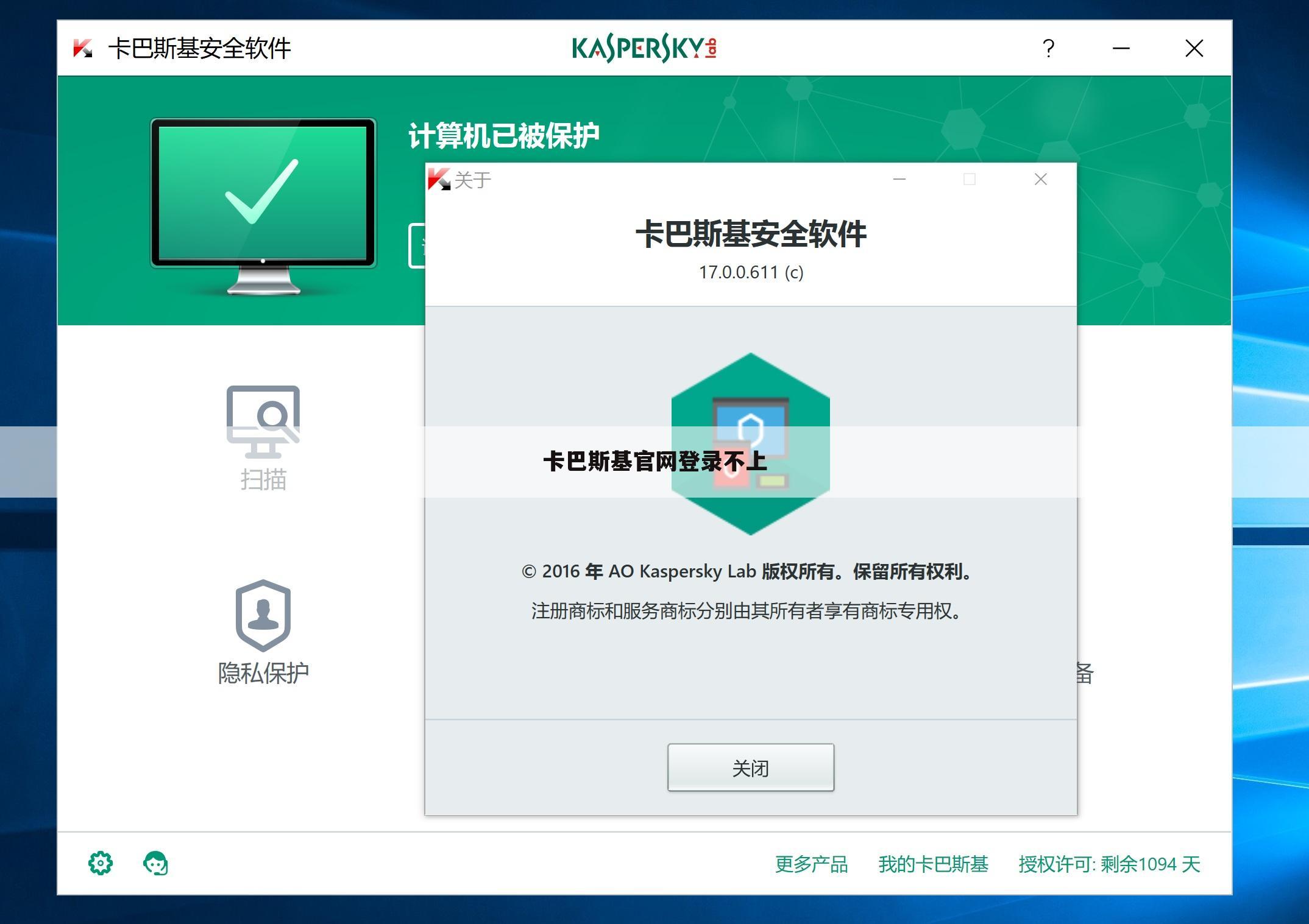1309x924 pixels.
Task: Click the copyright line © 2016 年 AO Kaspersky Lab
Action: (x=748, y=571)
